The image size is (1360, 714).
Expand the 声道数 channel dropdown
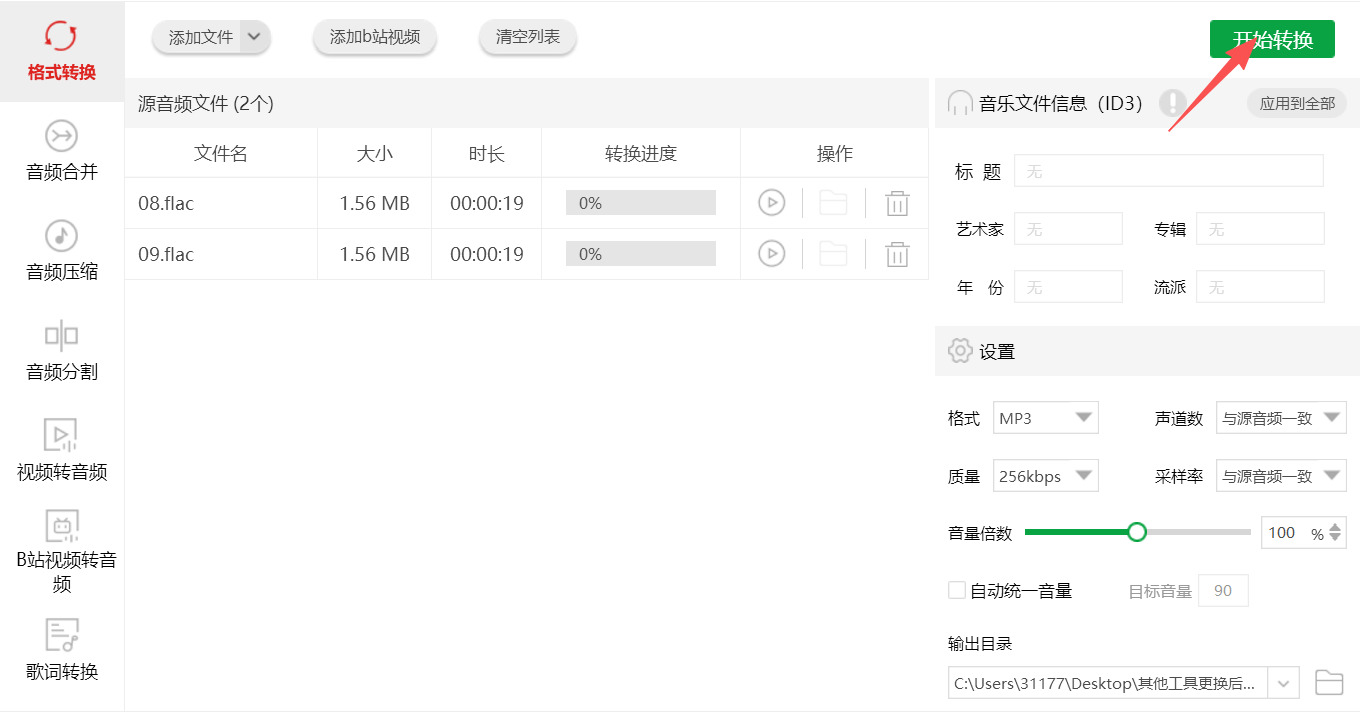tap(1281, 418)
